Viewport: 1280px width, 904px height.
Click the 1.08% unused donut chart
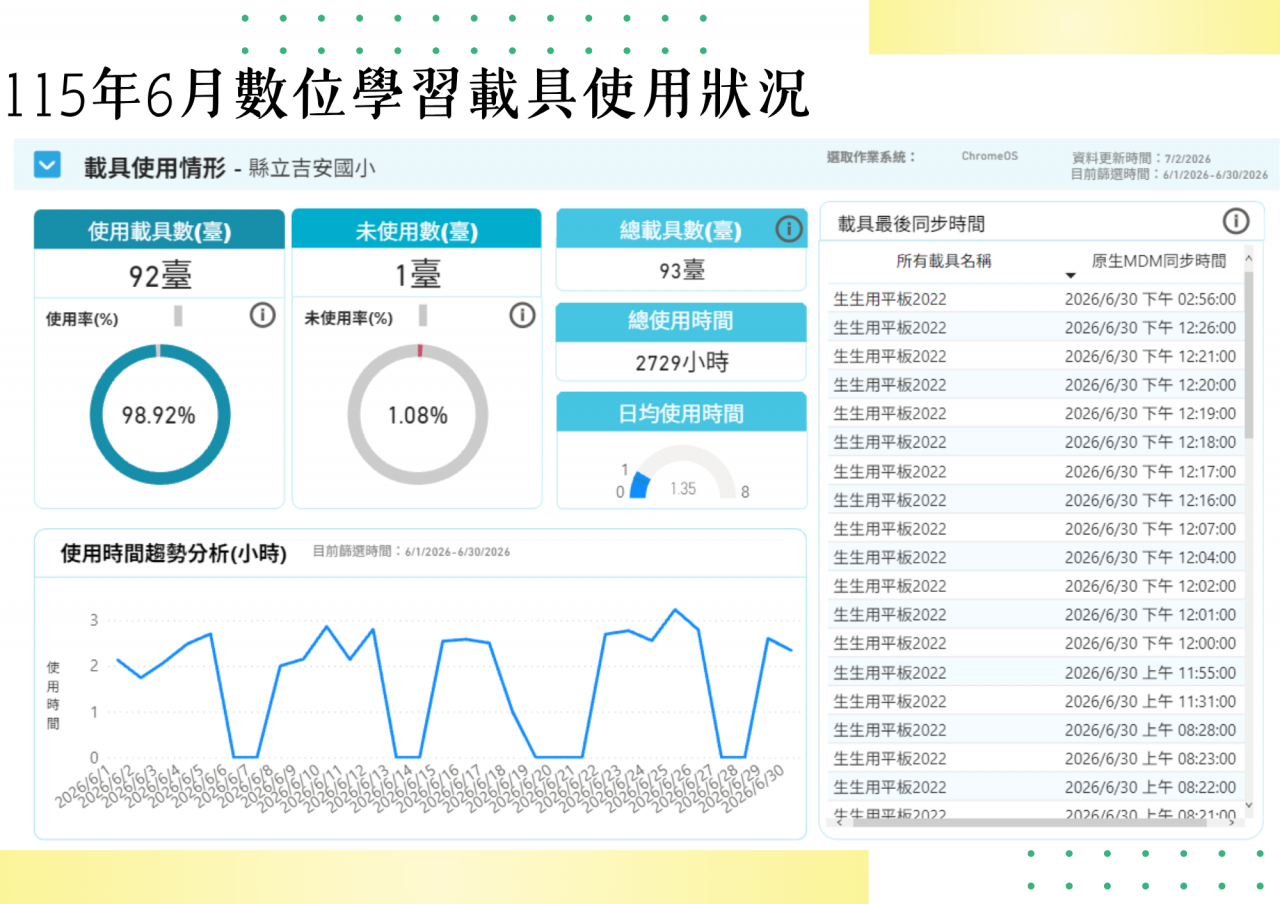pyautogui.click(x=418, y=415)
